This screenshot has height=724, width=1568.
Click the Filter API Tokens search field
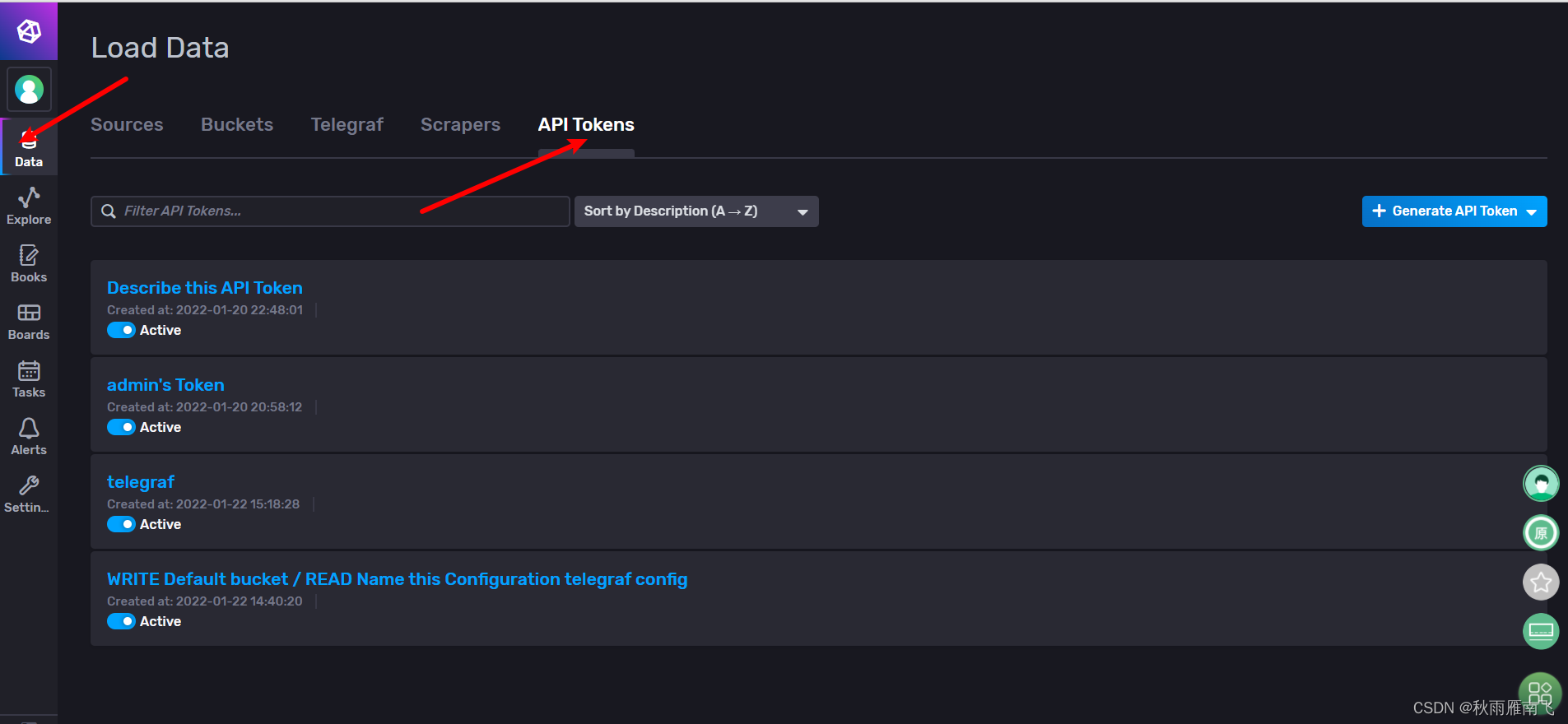pos(330,211)
